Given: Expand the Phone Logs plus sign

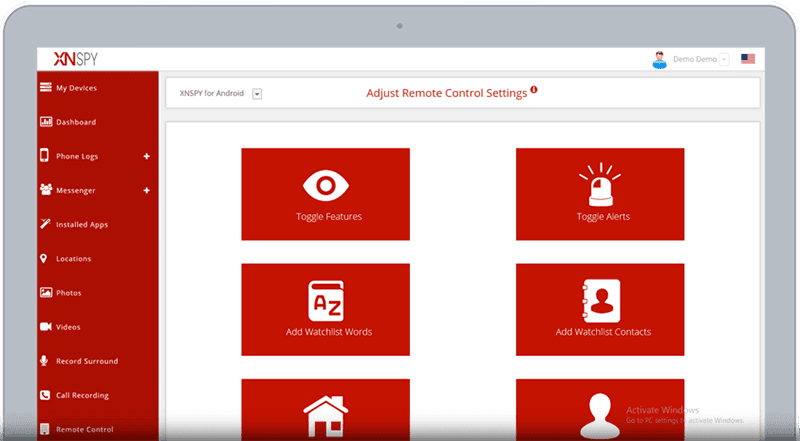Looking at the screenshot, I should click(146, 156).
